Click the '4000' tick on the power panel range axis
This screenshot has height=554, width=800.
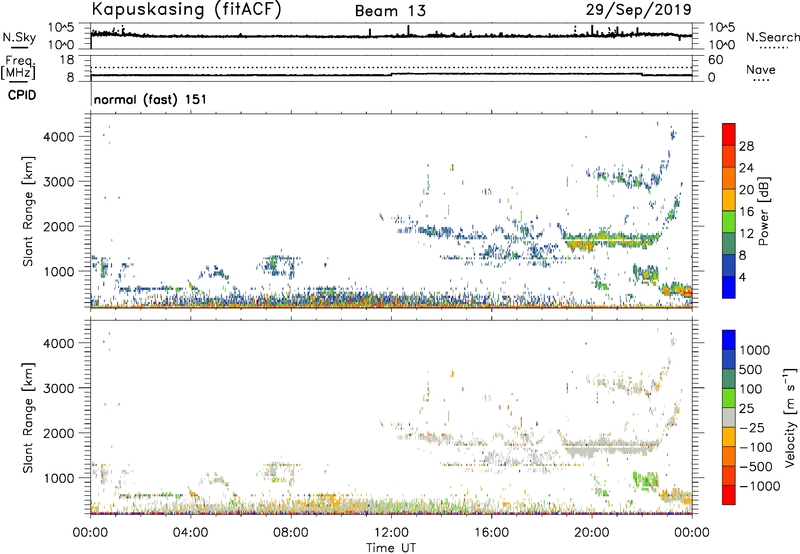coord(59,137)
